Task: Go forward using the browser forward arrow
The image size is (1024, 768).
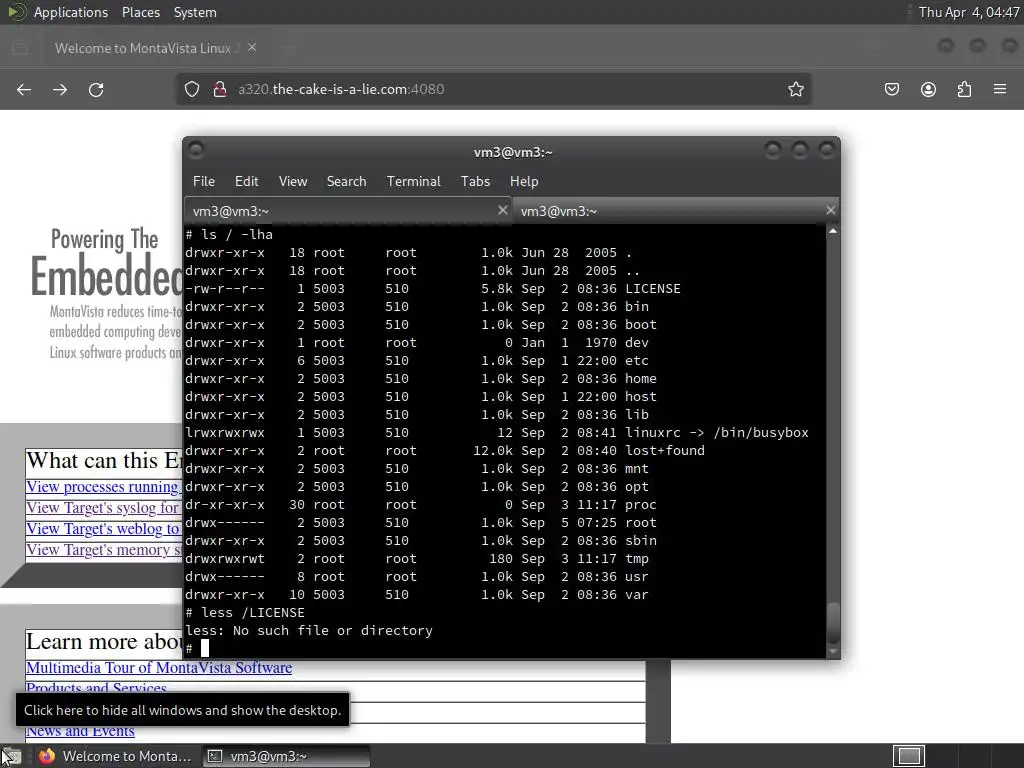Action: (x=60, y=89)
